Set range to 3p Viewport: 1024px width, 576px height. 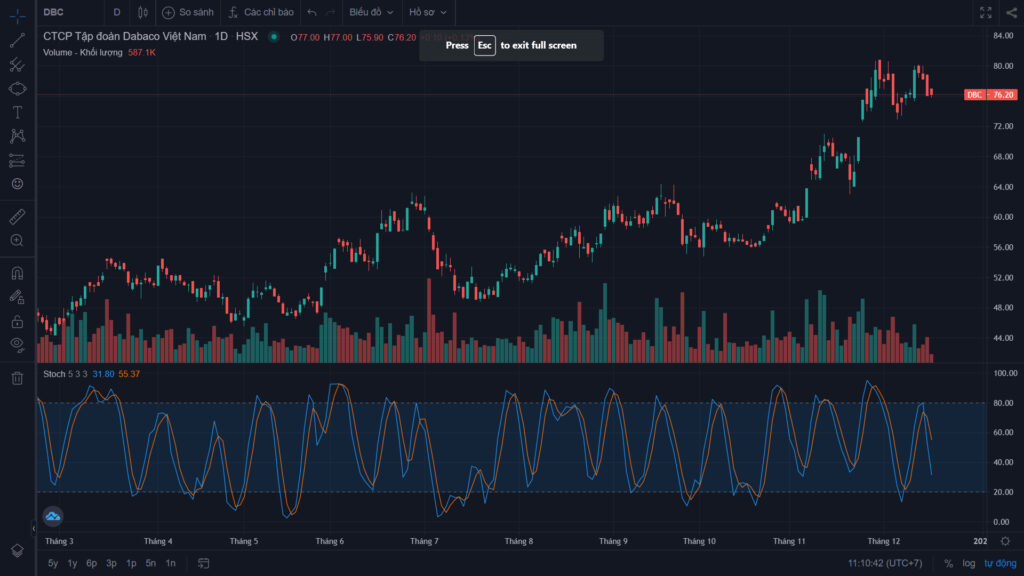point(112,563)
